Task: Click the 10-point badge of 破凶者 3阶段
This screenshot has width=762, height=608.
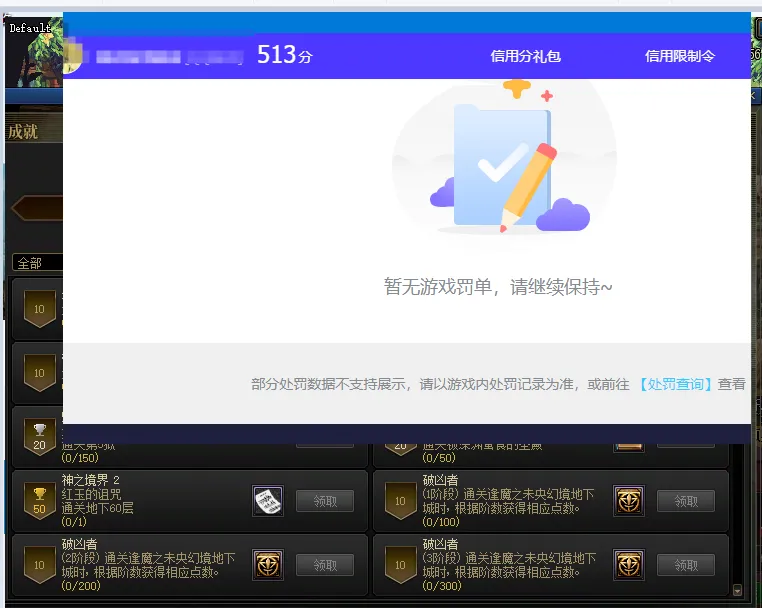Action: (x=400, y=565)
